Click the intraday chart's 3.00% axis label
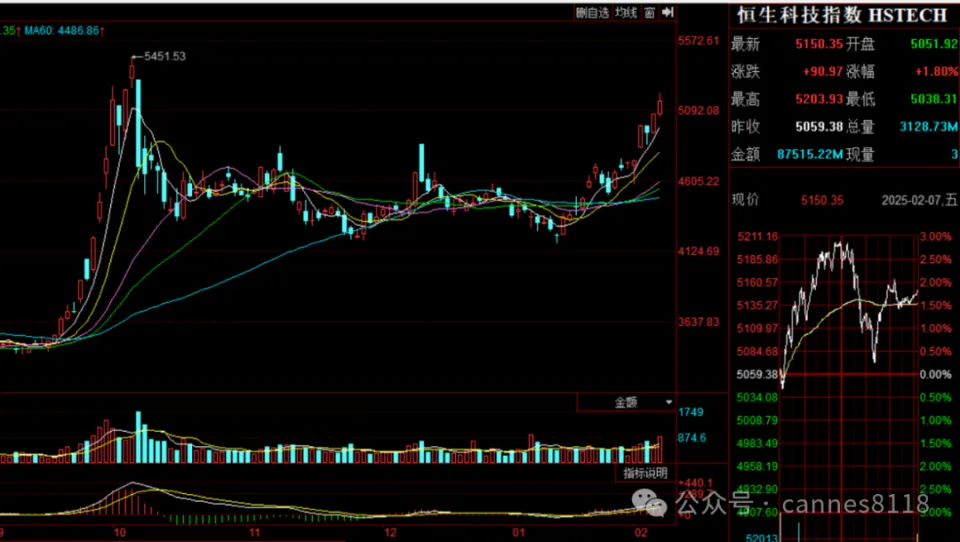The image size is (960, 542). (934, 236)
